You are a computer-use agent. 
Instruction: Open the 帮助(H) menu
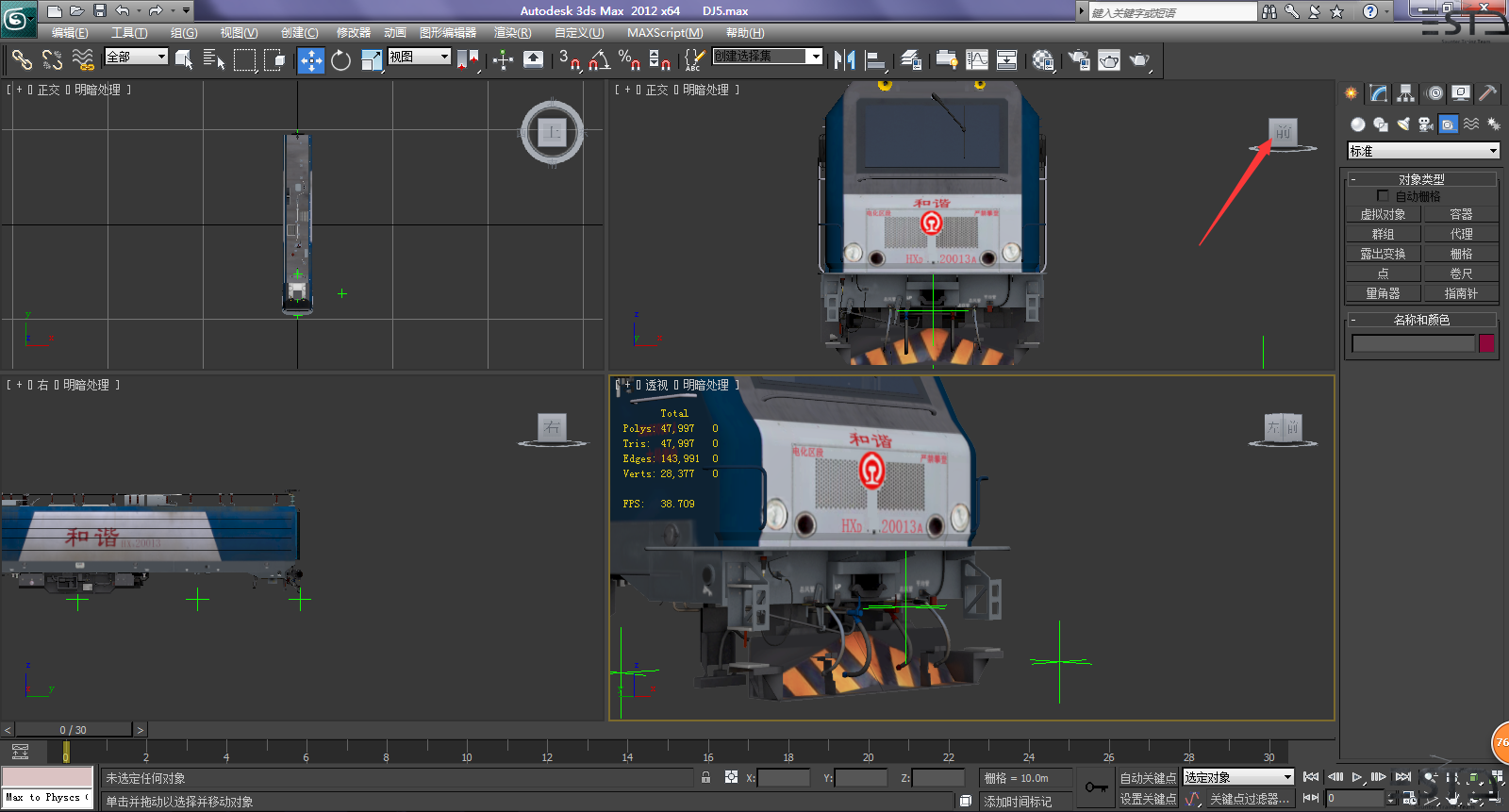(x=745, y=33)
